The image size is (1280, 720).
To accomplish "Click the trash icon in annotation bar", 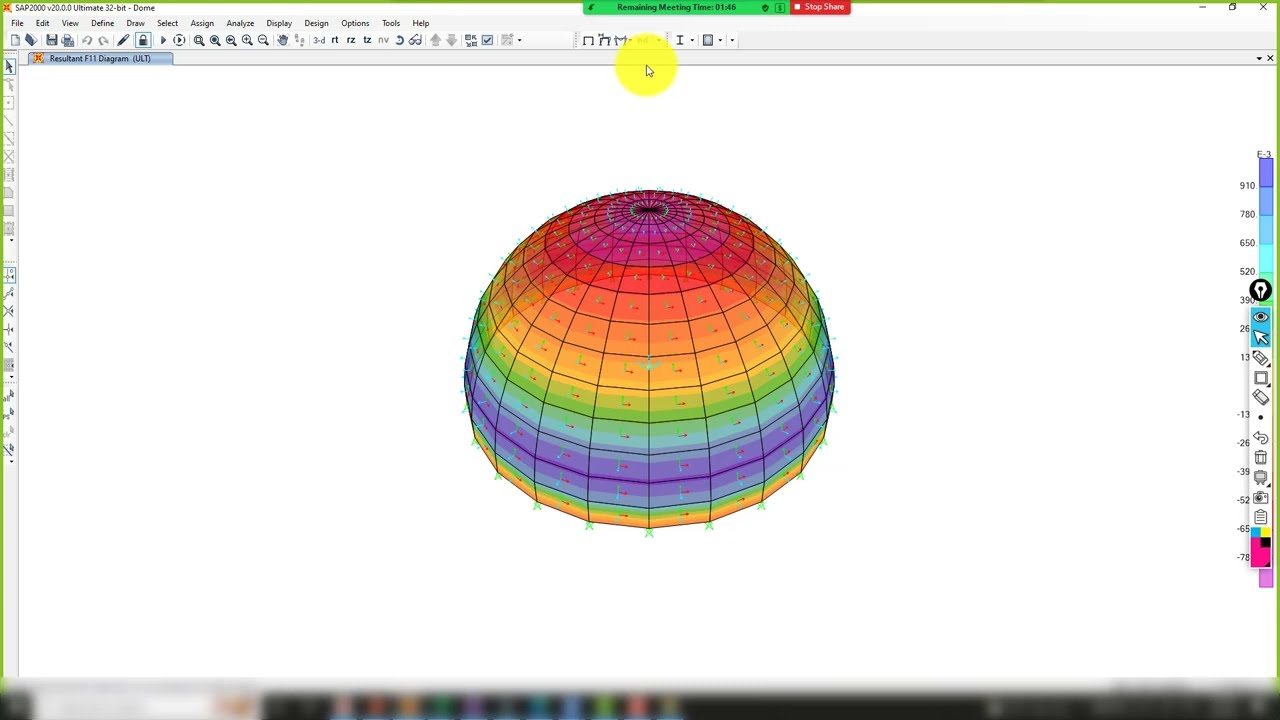I will pyautogui.click(x=1260, y=458).
